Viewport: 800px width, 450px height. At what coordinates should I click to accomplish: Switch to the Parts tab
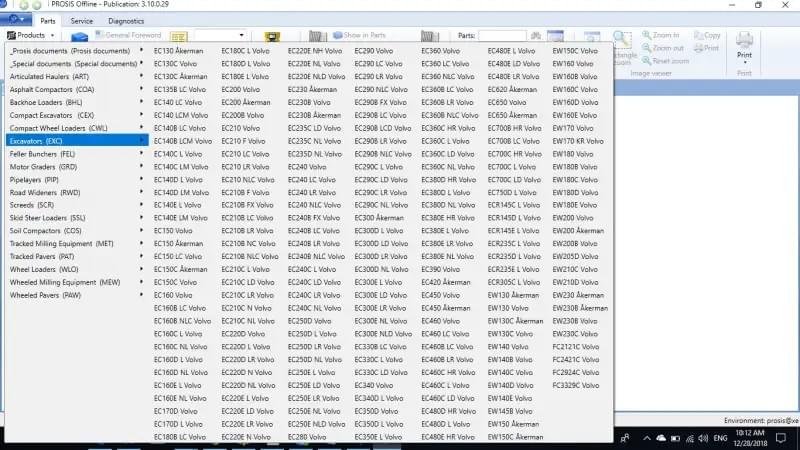(47, 21)
